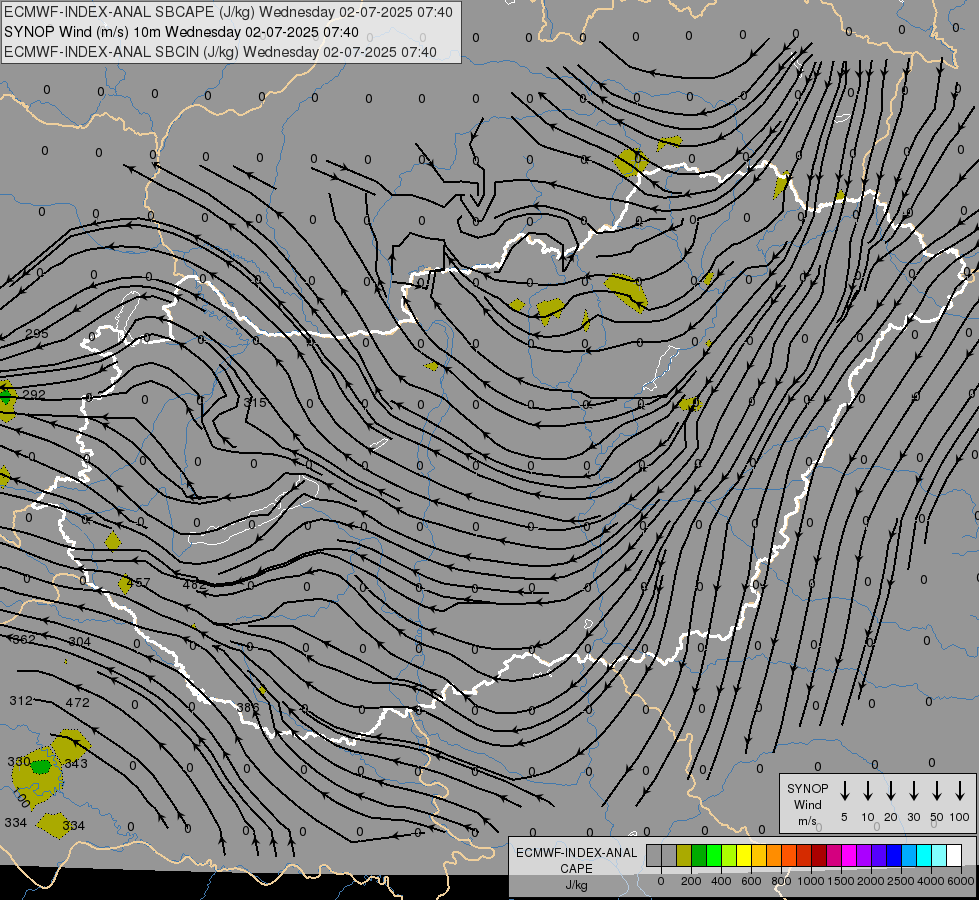Click the map value '292'
Screen dimensions: 979x900
pyautogui.click(x=34, y=395)
